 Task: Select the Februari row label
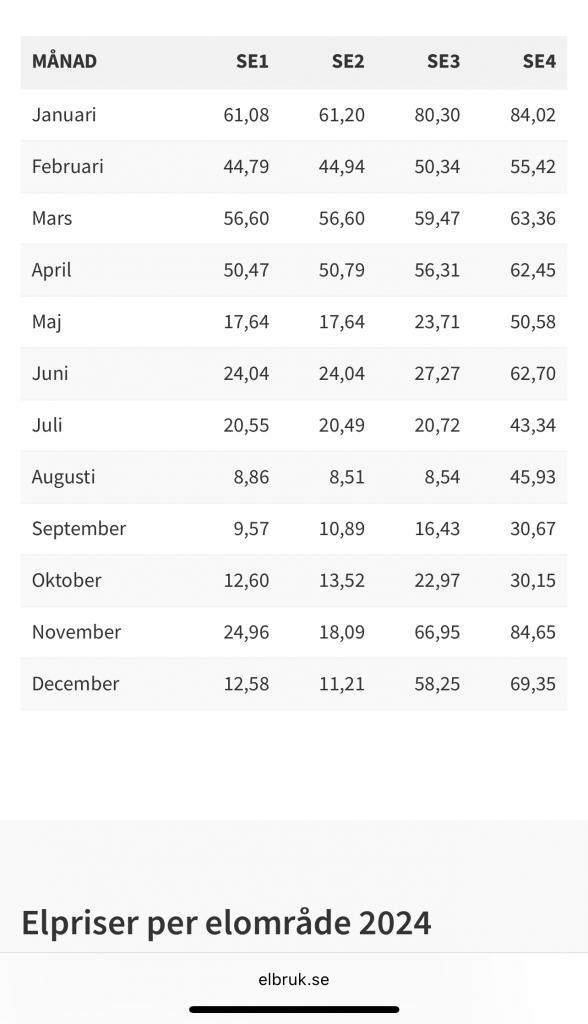pos(68,167)
